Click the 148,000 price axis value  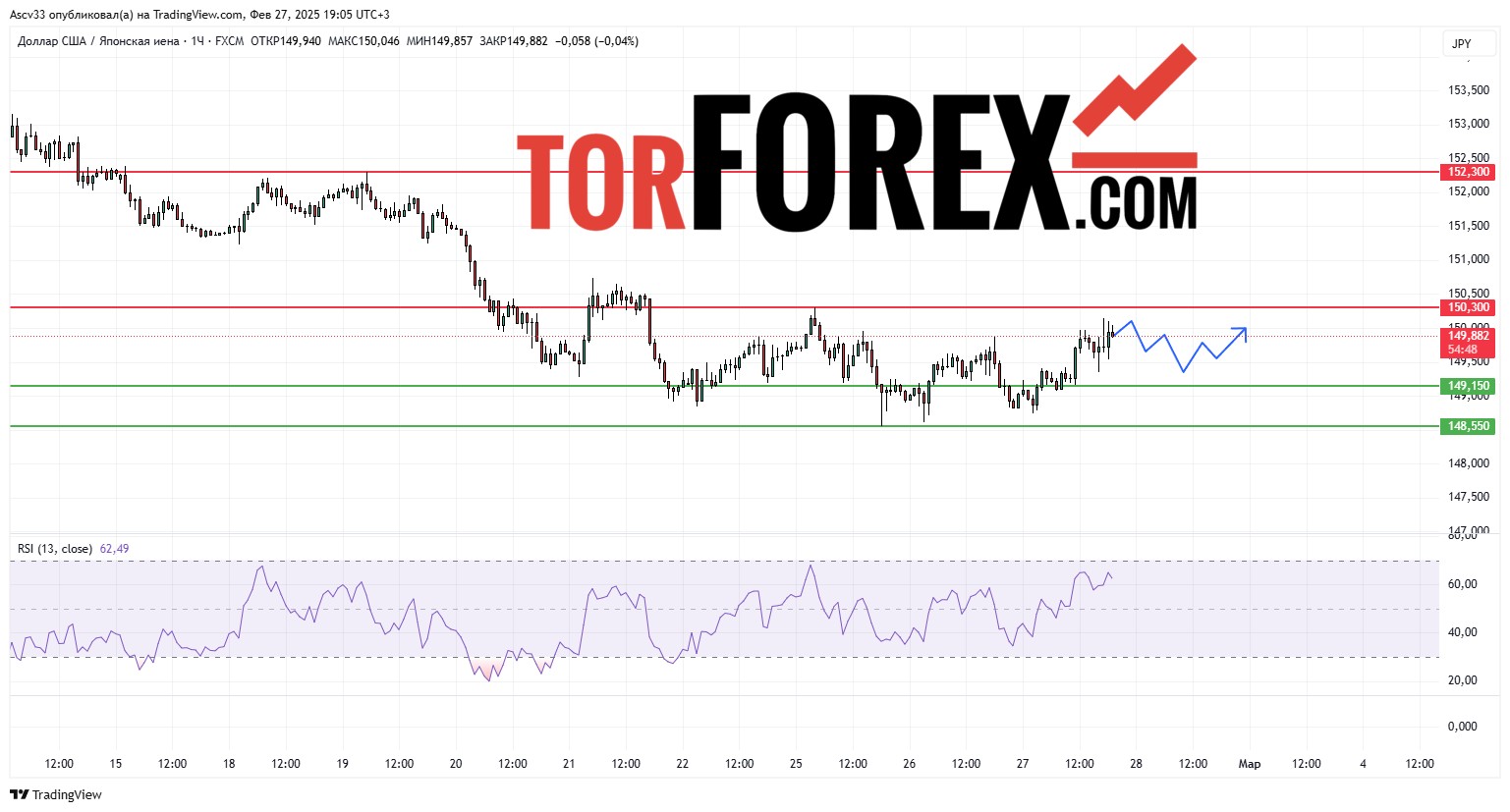pyautogui.click(x=1469, y=463)
